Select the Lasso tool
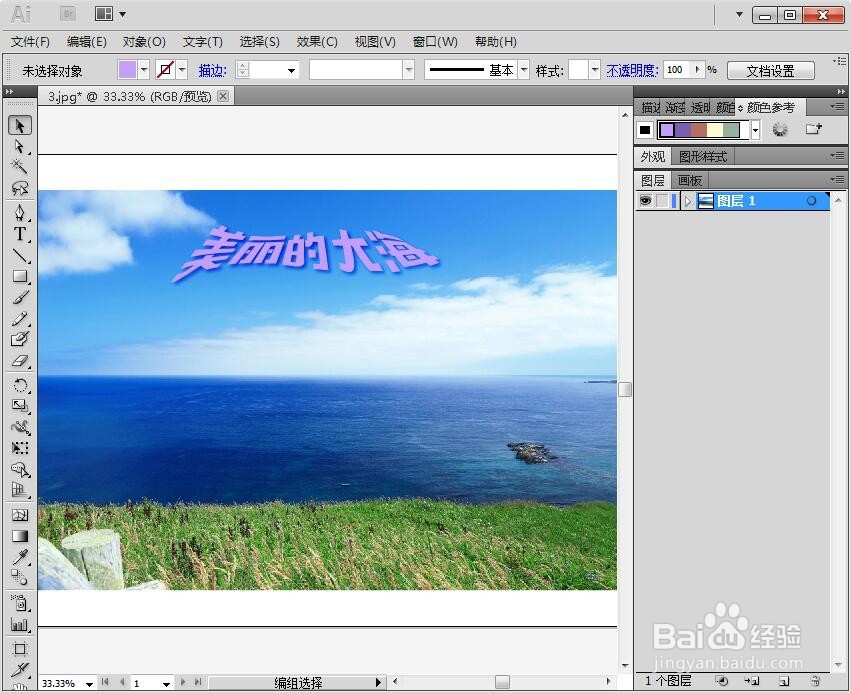Screen dimensions: 851x693 click(20, 188)
